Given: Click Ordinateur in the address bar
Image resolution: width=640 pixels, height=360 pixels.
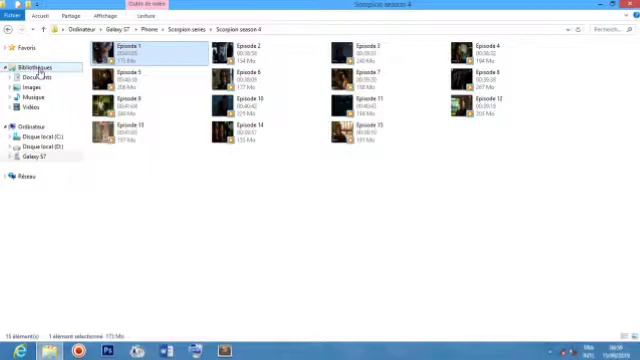Looking at the screenshot, I should 82,29.
